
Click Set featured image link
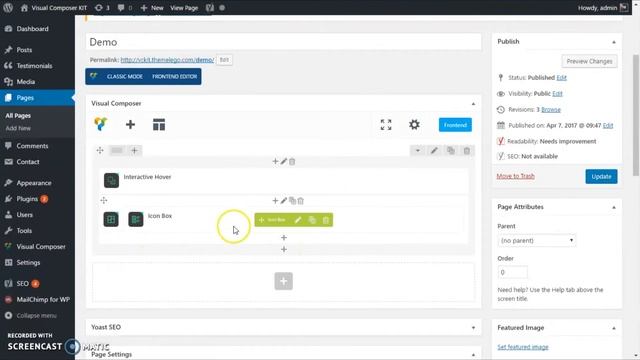click(x=523, y=347)
